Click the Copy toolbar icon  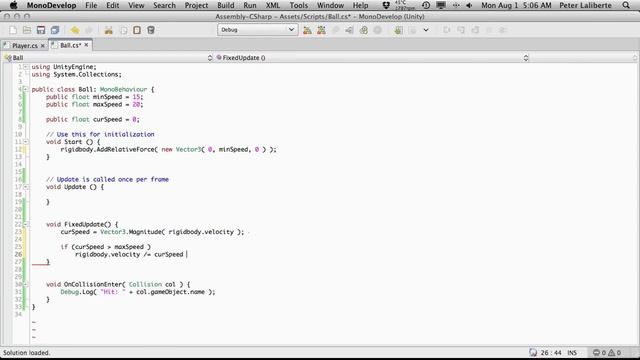pos(123,30)
